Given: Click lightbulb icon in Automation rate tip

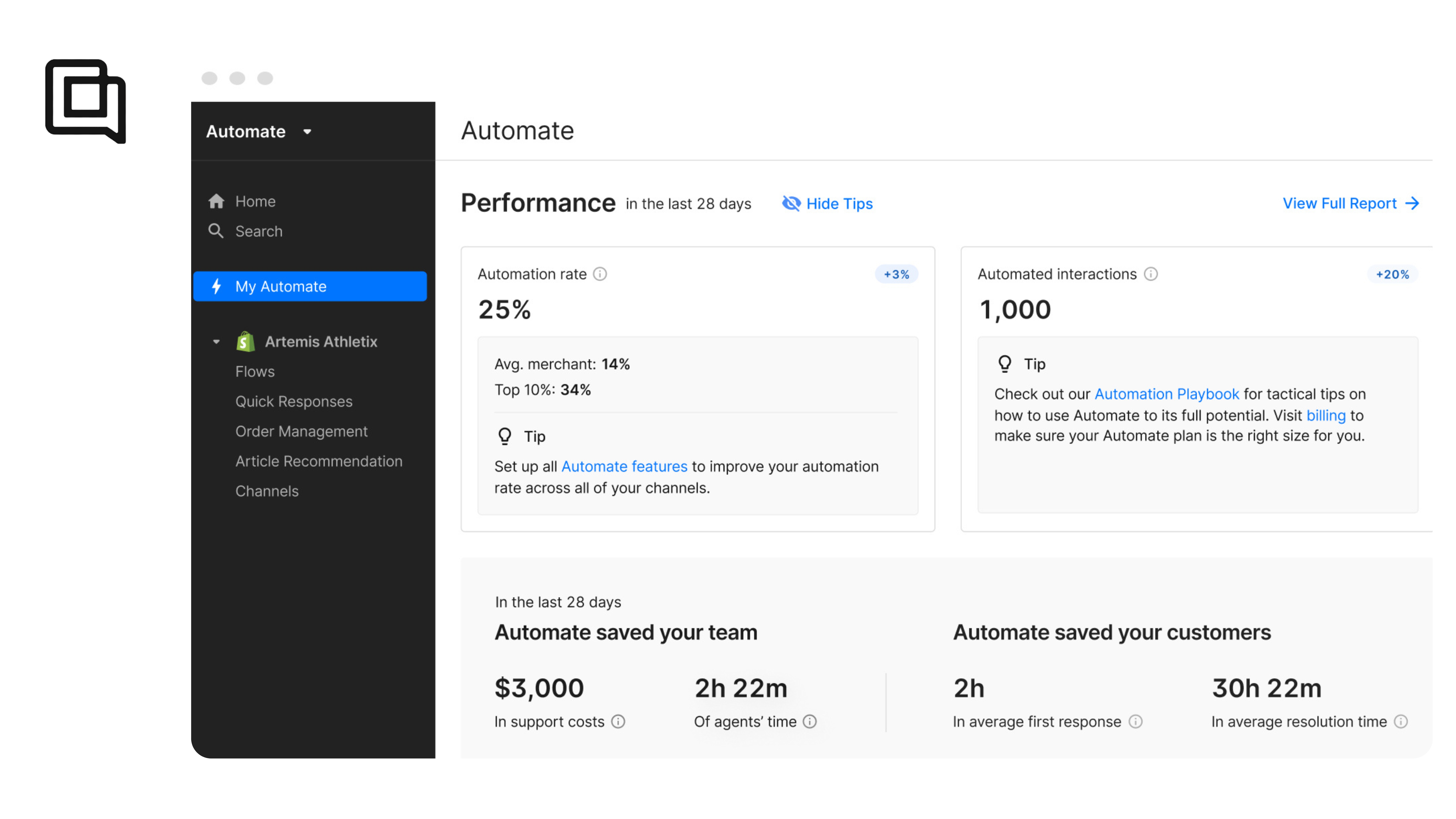Looking at the screenshot, I should pyautogui.click(x=505, y=436).
